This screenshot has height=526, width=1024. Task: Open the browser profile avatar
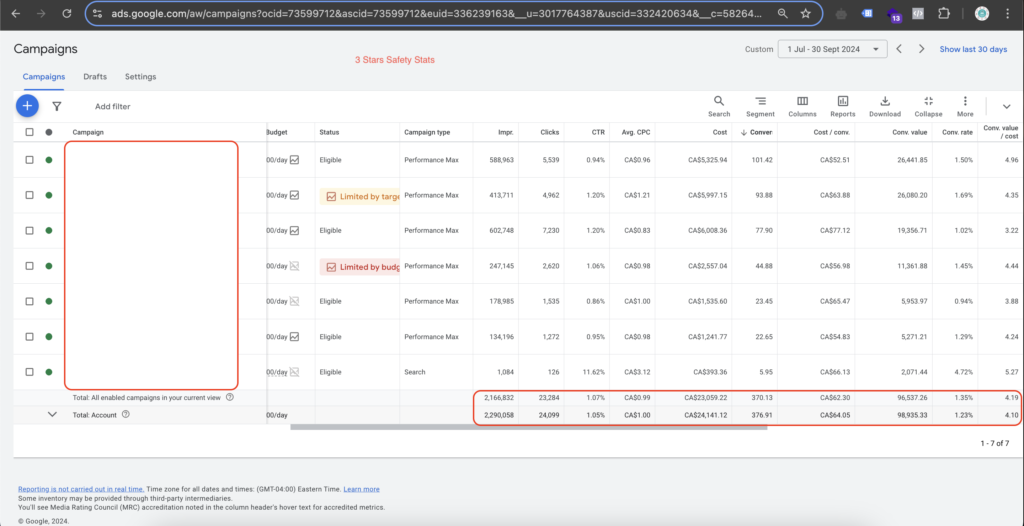click(x=982, y=14)
